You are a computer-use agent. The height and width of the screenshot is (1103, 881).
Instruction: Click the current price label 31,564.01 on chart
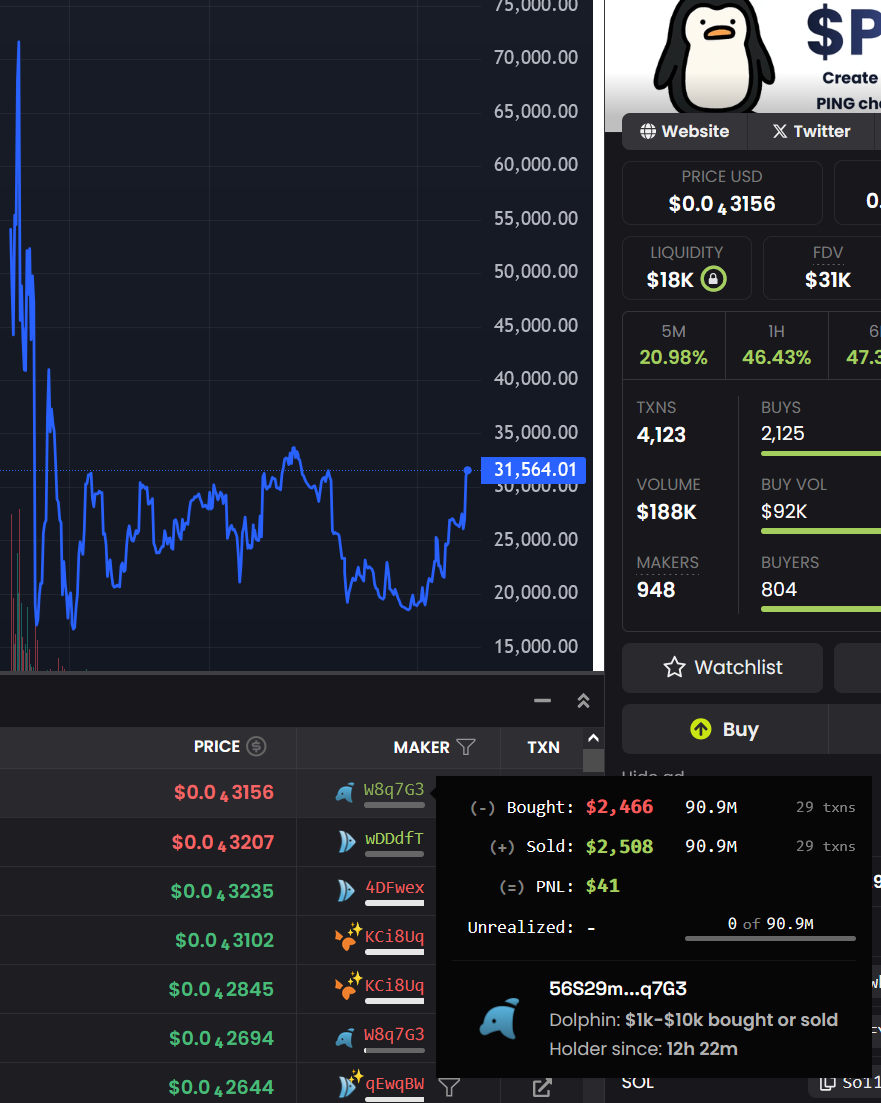533,470
